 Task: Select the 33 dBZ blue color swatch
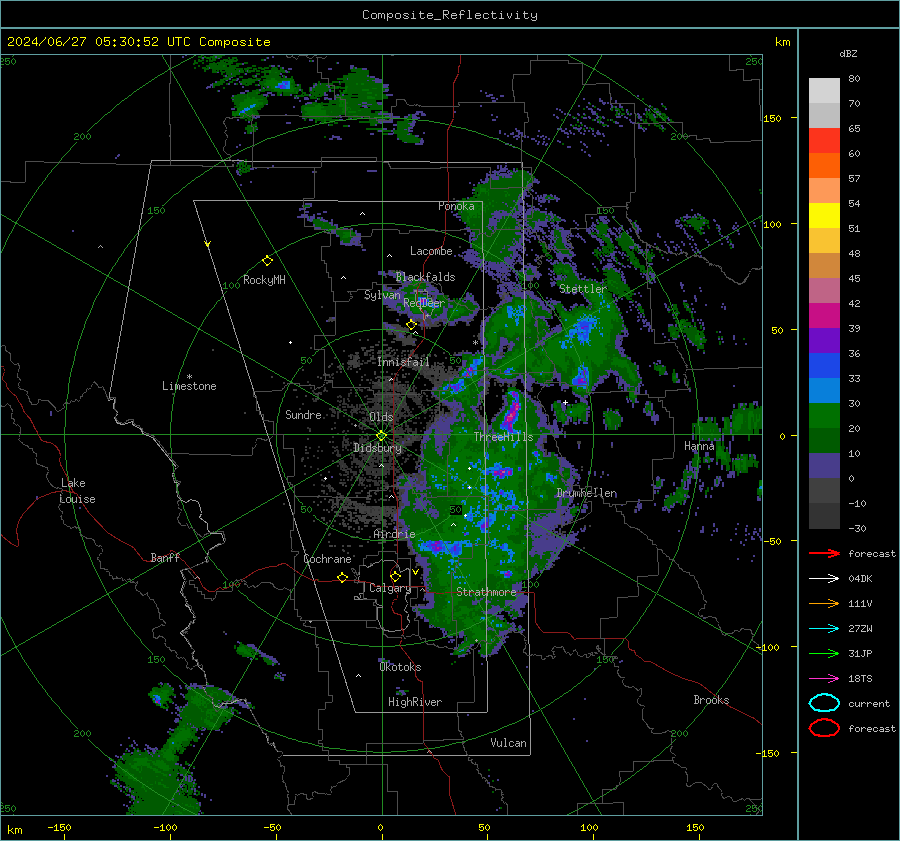(824, 390)
